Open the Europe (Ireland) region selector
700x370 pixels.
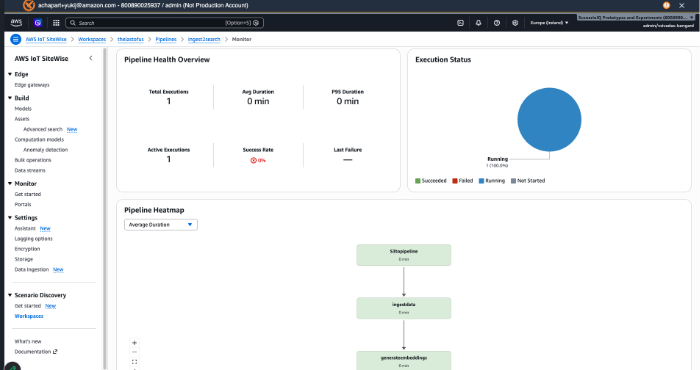[x=549, y=23]
